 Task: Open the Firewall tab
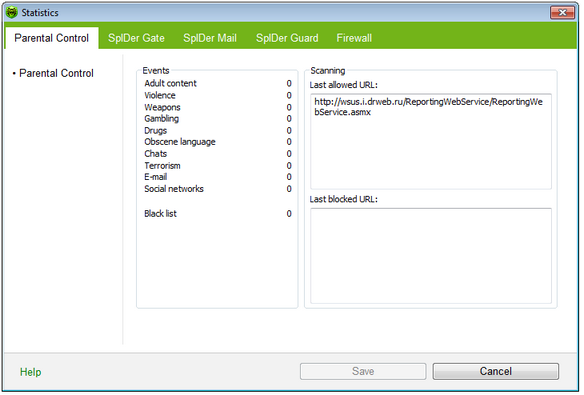[354, 38]
